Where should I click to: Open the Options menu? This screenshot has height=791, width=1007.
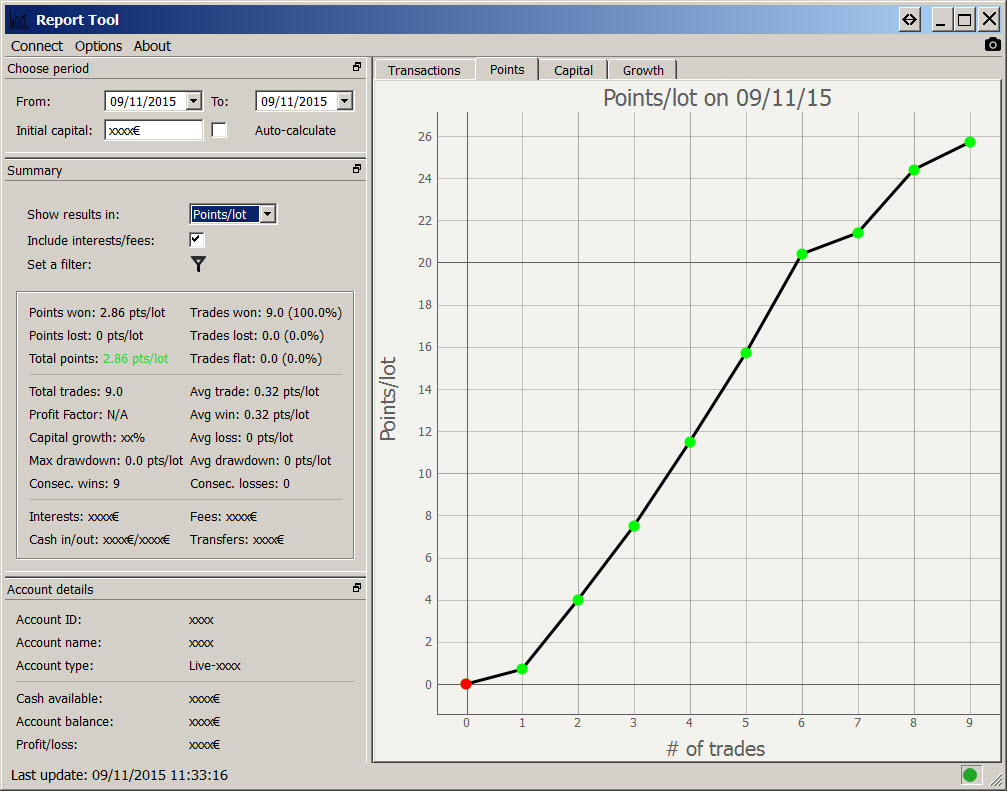98,46
